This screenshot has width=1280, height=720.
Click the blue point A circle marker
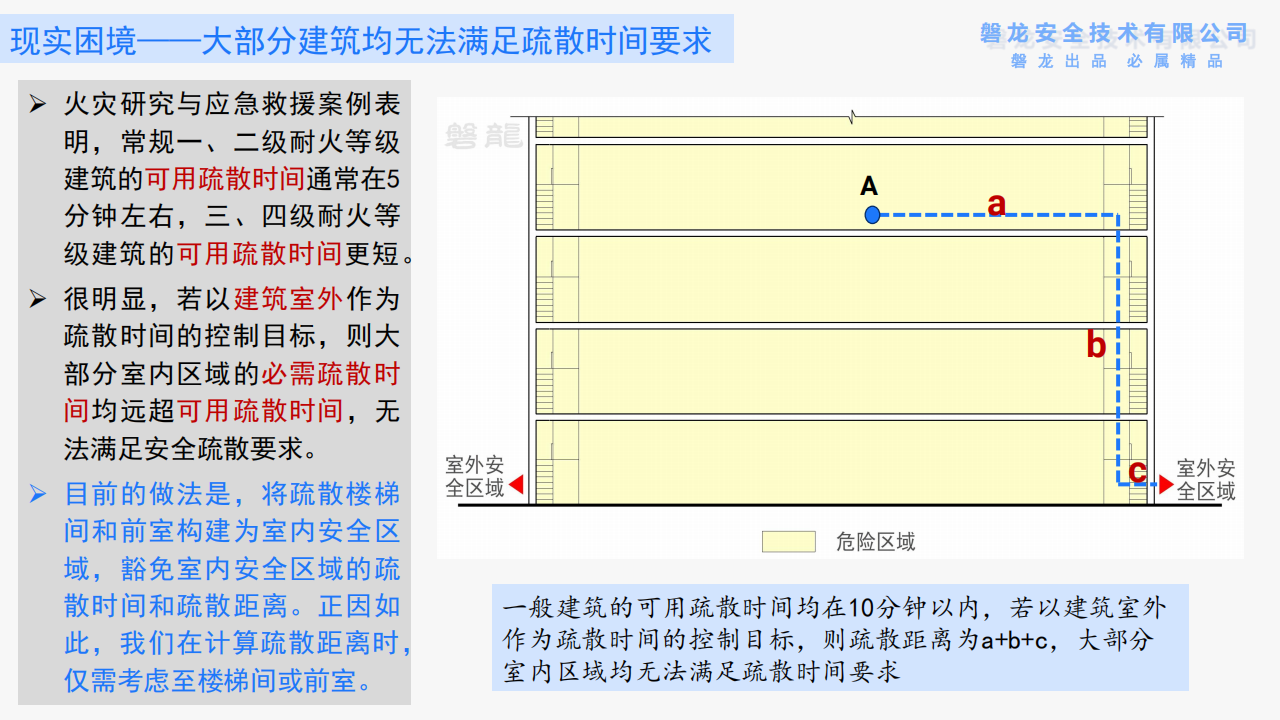coord(872,214)
